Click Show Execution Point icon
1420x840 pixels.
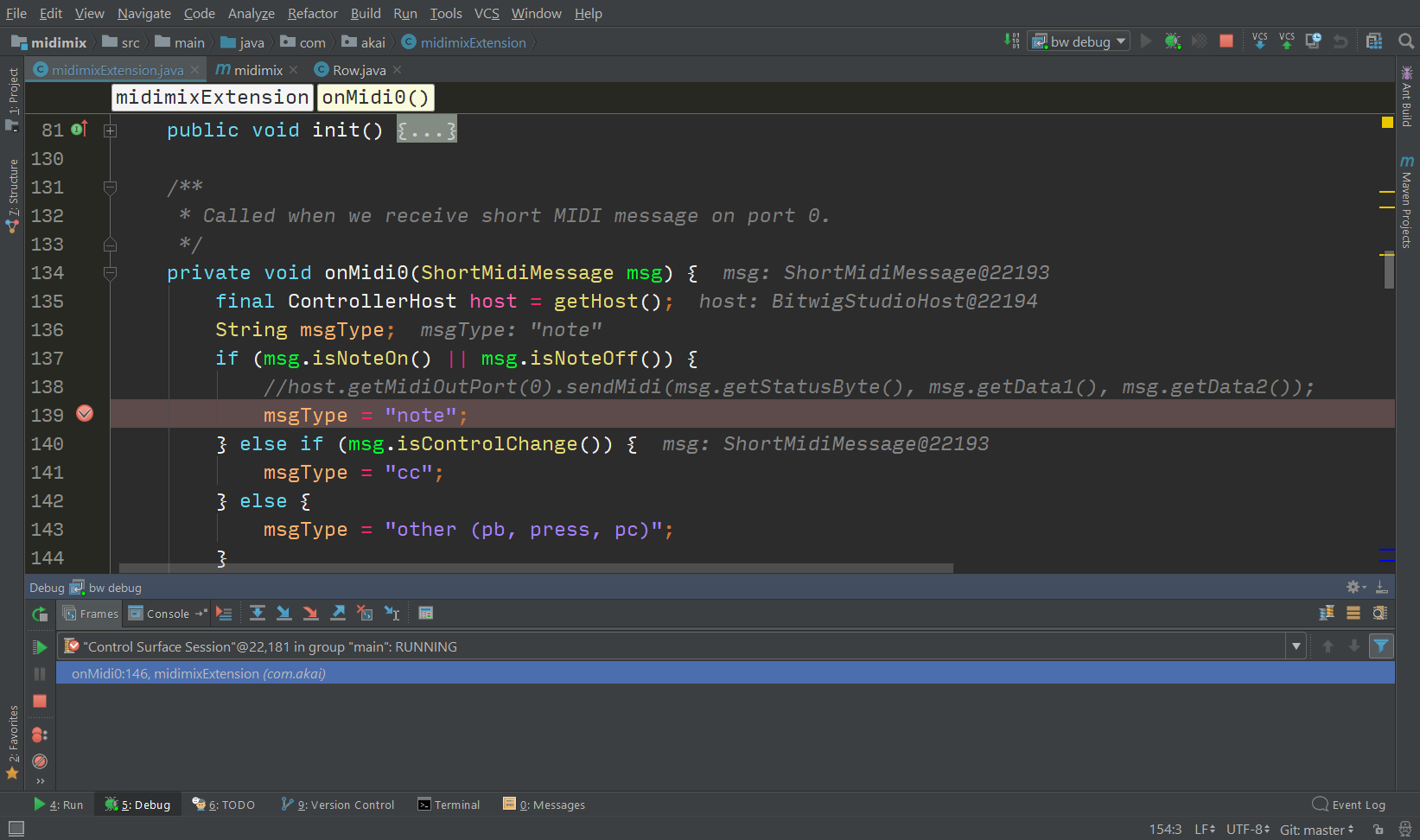pos(224,614)
